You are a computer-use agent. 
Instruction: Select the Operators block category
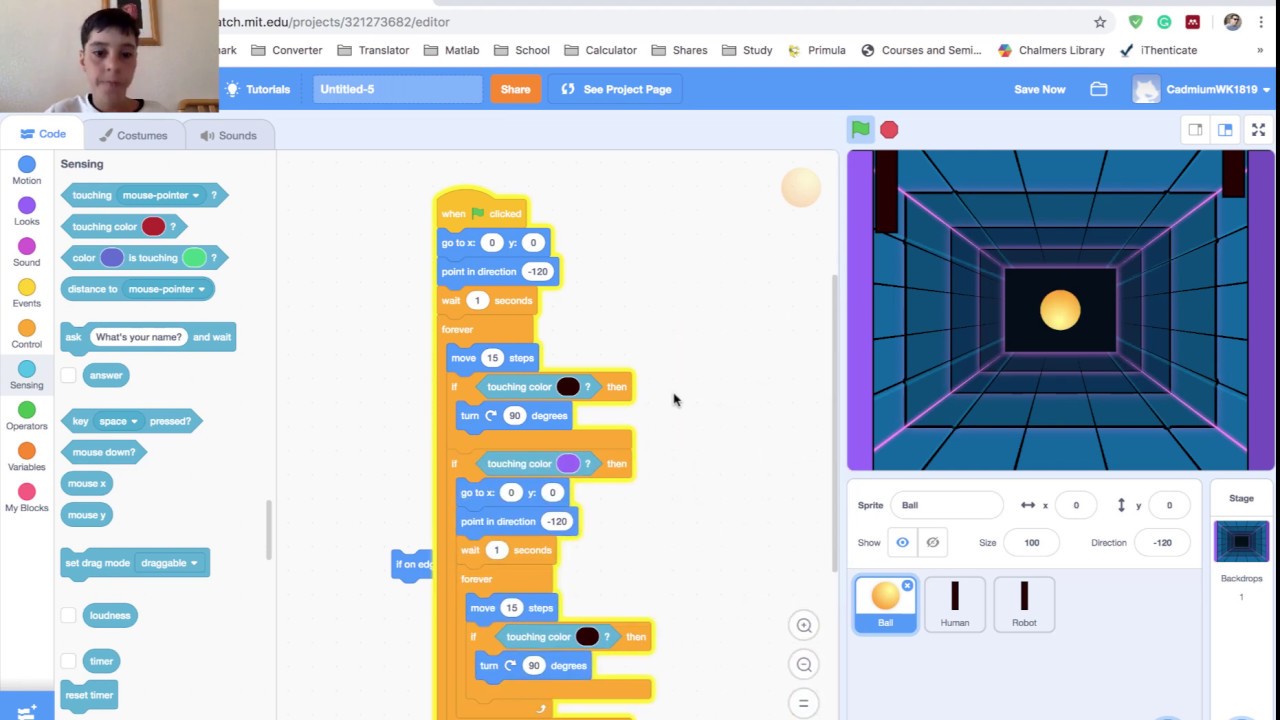pos(27,416)
